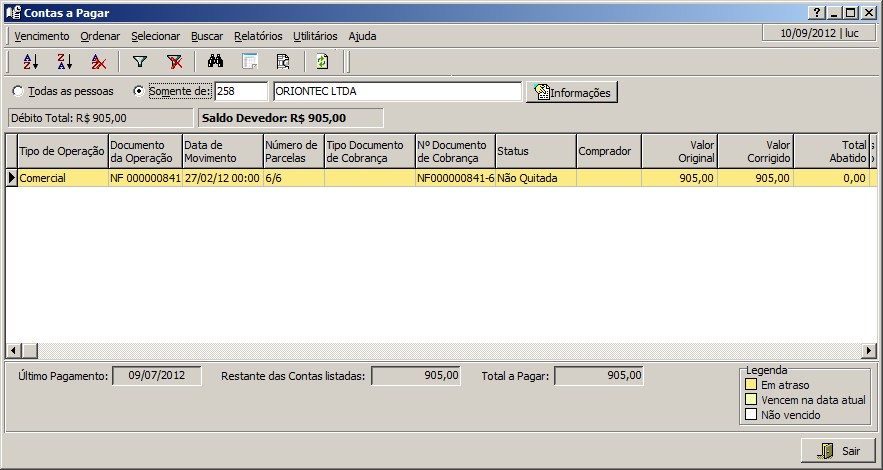Viewport: 883px width, 470px height.
Task: Click the 'Valor Original' column header
Action: pos(679,151)
